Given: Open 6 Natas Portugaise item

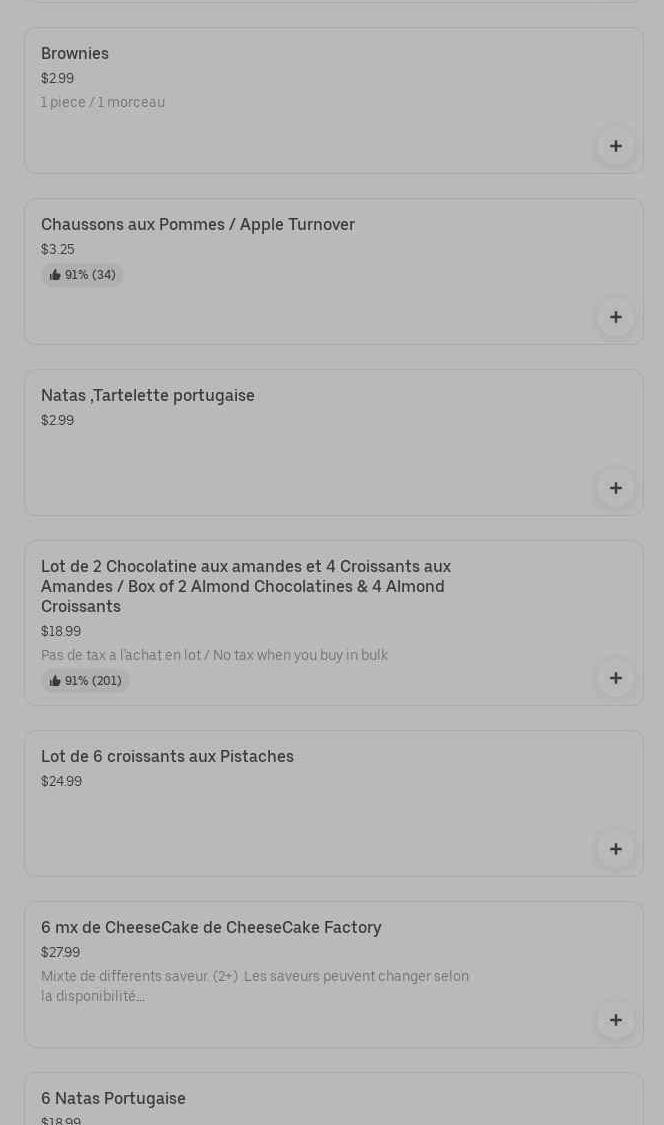Looking at the screenshot, I should 113,1099.
